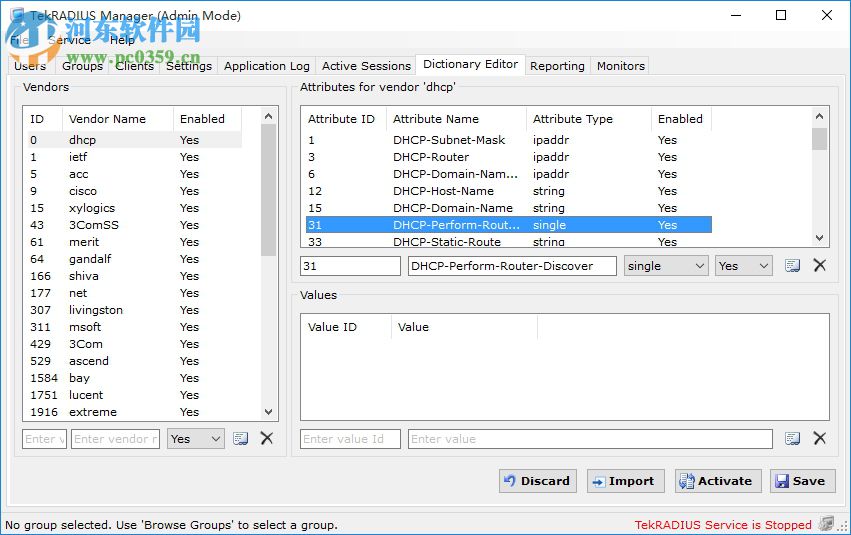Select attribute DHCP-Host-Name row
Screen dimensions: 851x535
click(509, 191)
